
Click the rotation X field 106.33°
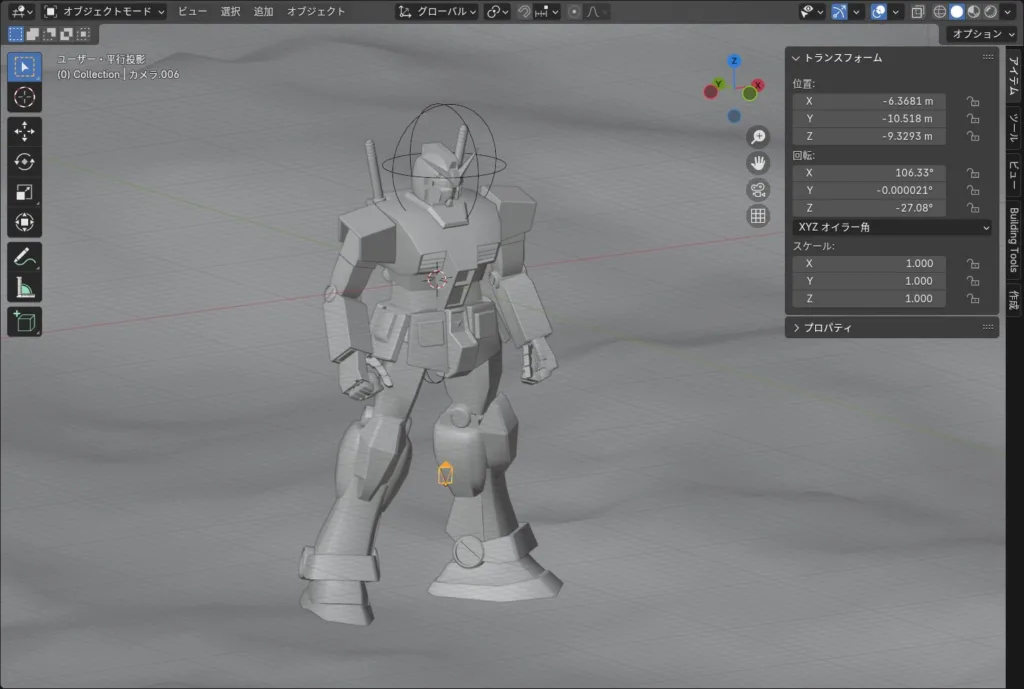point(869,172)
